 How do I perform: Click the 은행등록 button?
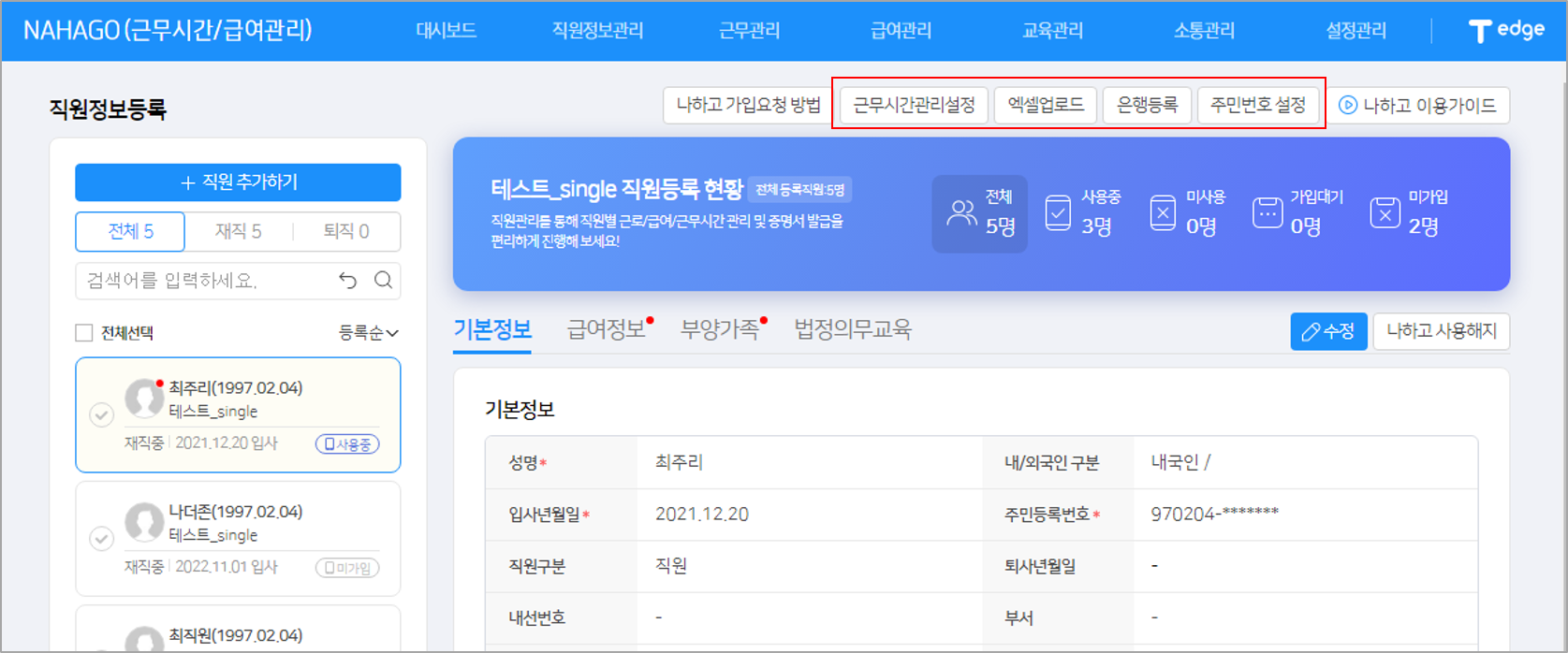click(1147, 105)
